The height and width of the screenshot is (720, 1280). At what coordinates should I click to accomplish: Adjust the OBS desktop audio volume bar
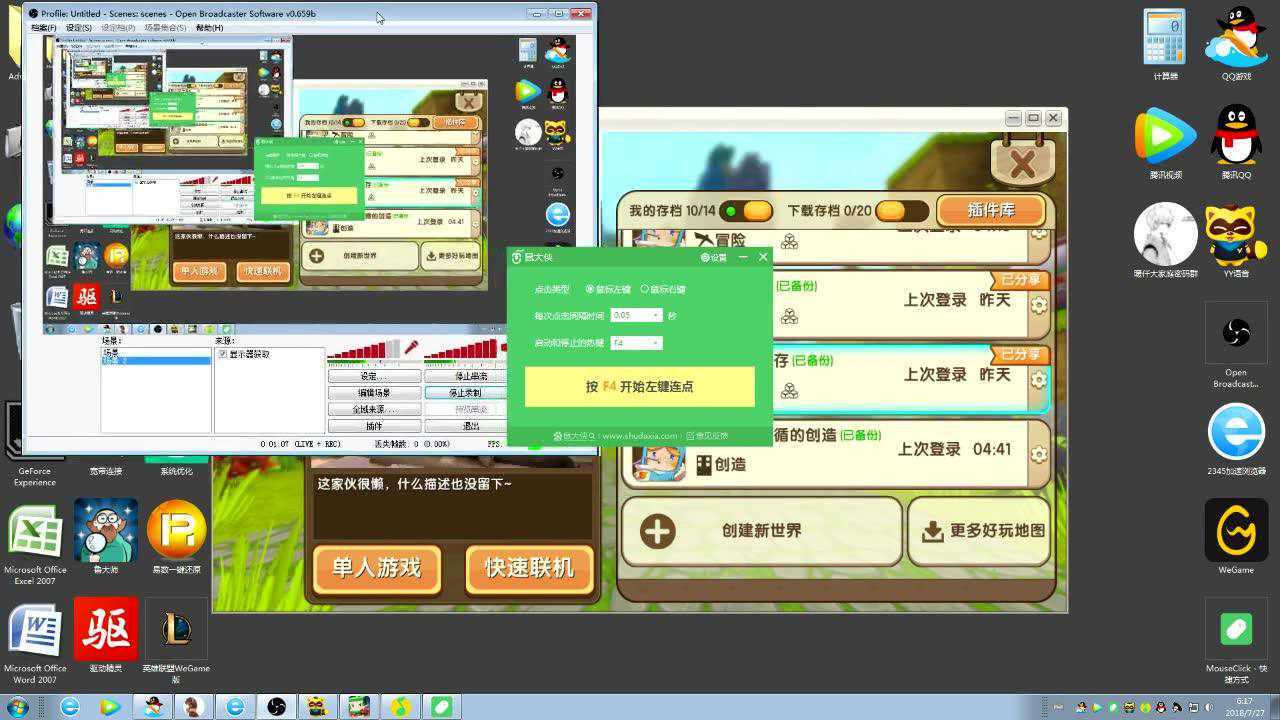[x=460, y=350]
